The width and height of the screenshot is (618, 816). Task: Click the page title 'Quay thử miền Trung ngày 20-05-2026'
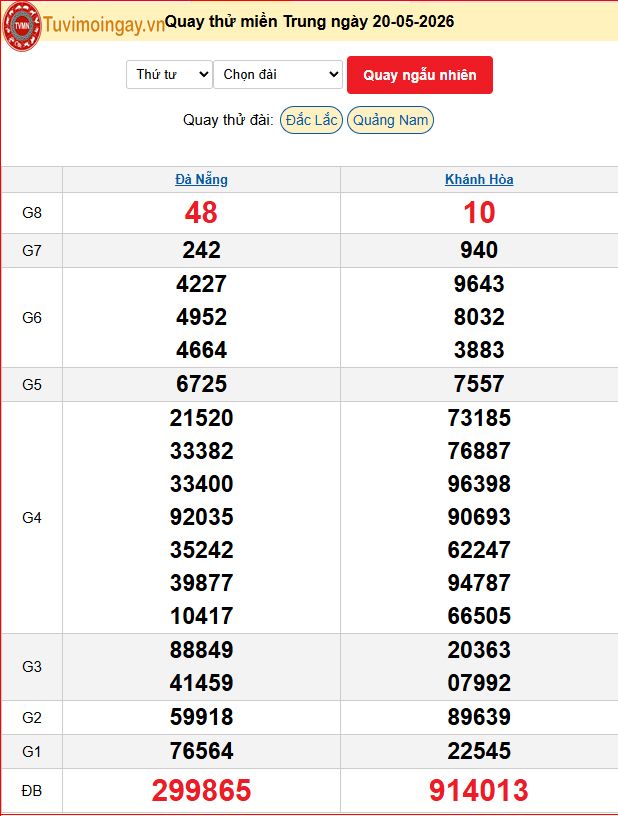coord(310,21)
